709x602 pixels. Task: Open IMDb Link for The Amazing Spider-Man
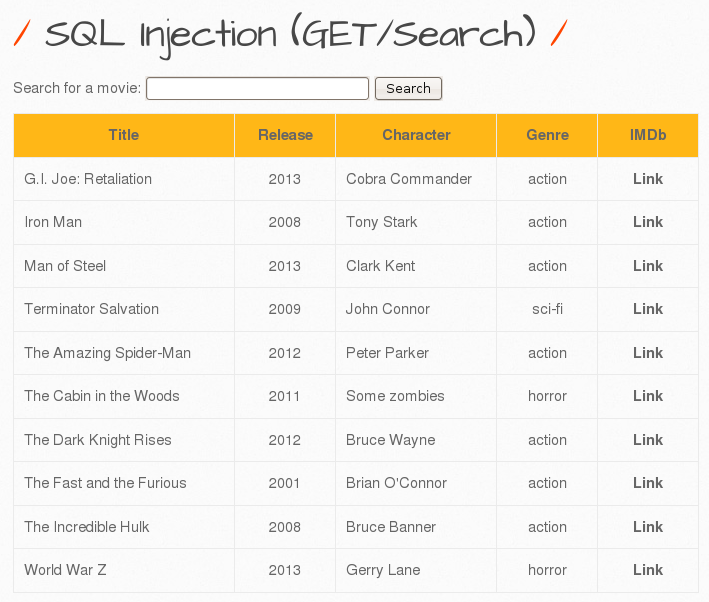[648, 353]
